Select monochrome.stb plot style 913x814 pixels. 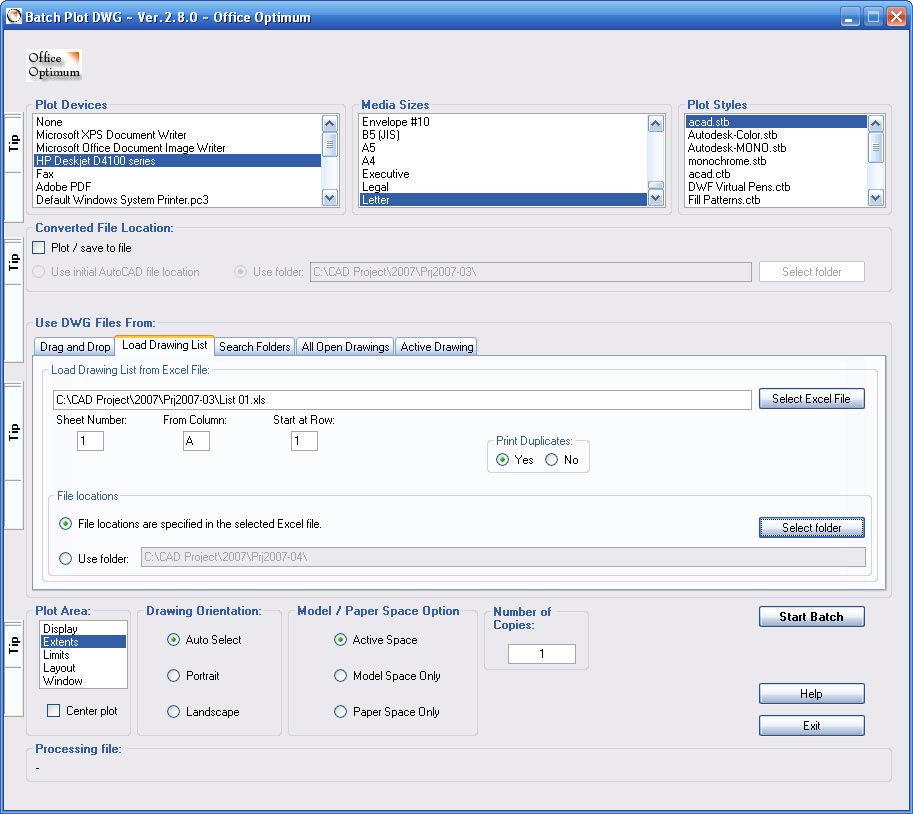click(x=776, y=161)
